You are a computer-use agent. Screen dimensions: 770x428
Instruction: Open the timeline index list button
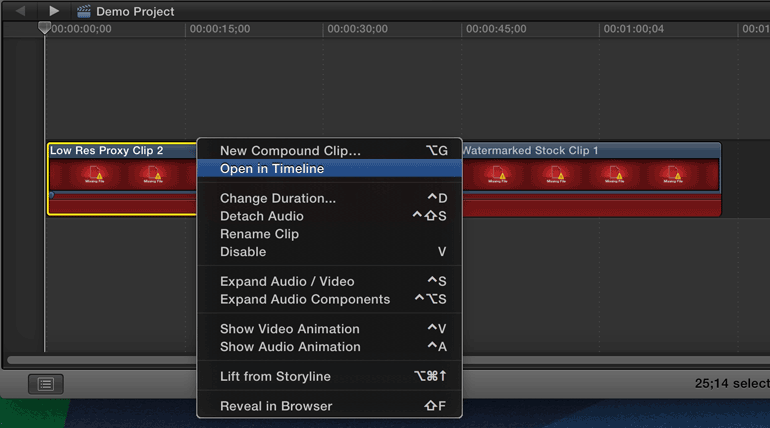(46, 384)
